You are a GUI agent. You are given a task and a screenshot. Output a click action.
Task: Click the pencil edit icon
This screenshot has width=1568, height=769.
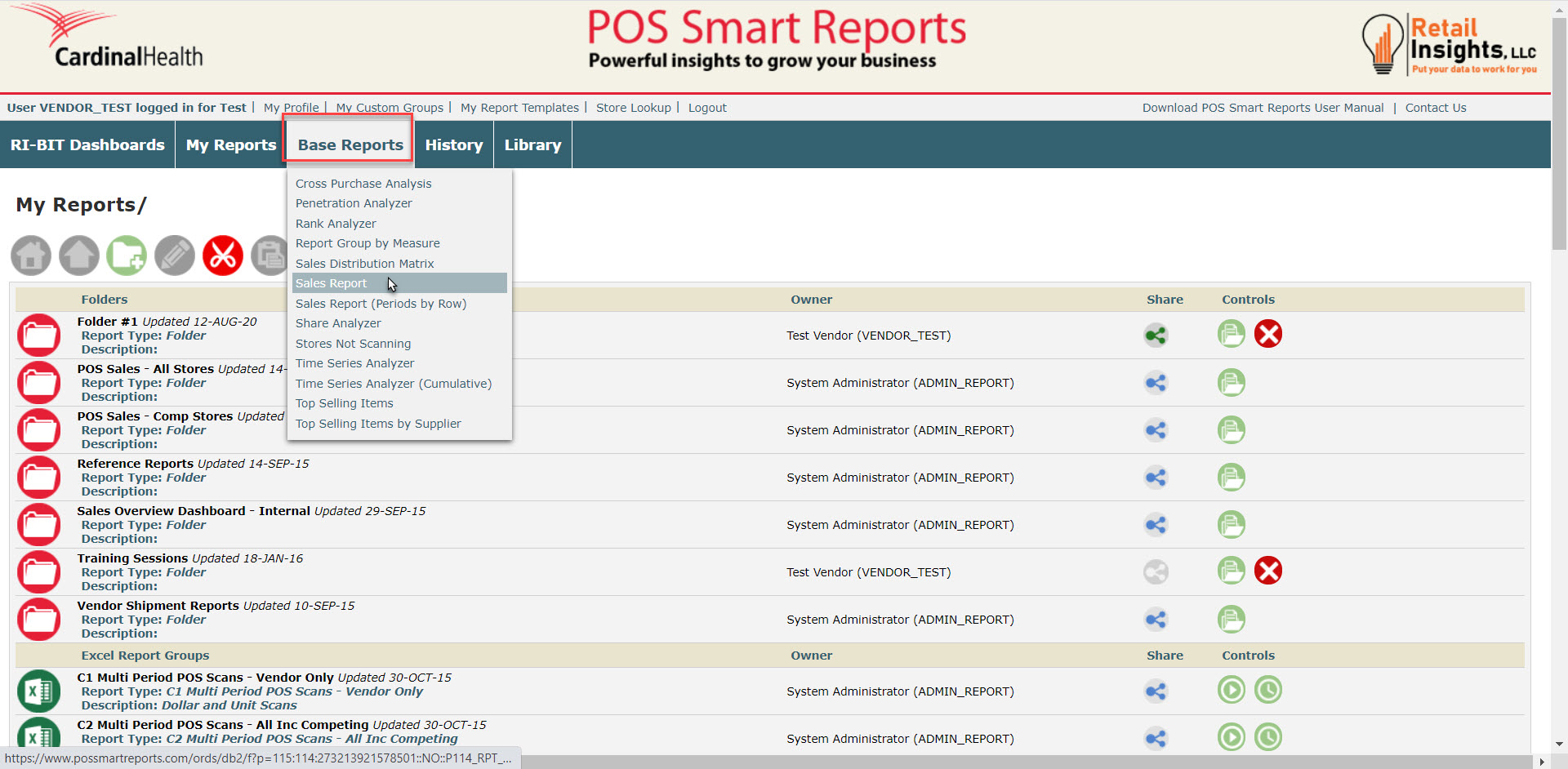click(175, 256)
